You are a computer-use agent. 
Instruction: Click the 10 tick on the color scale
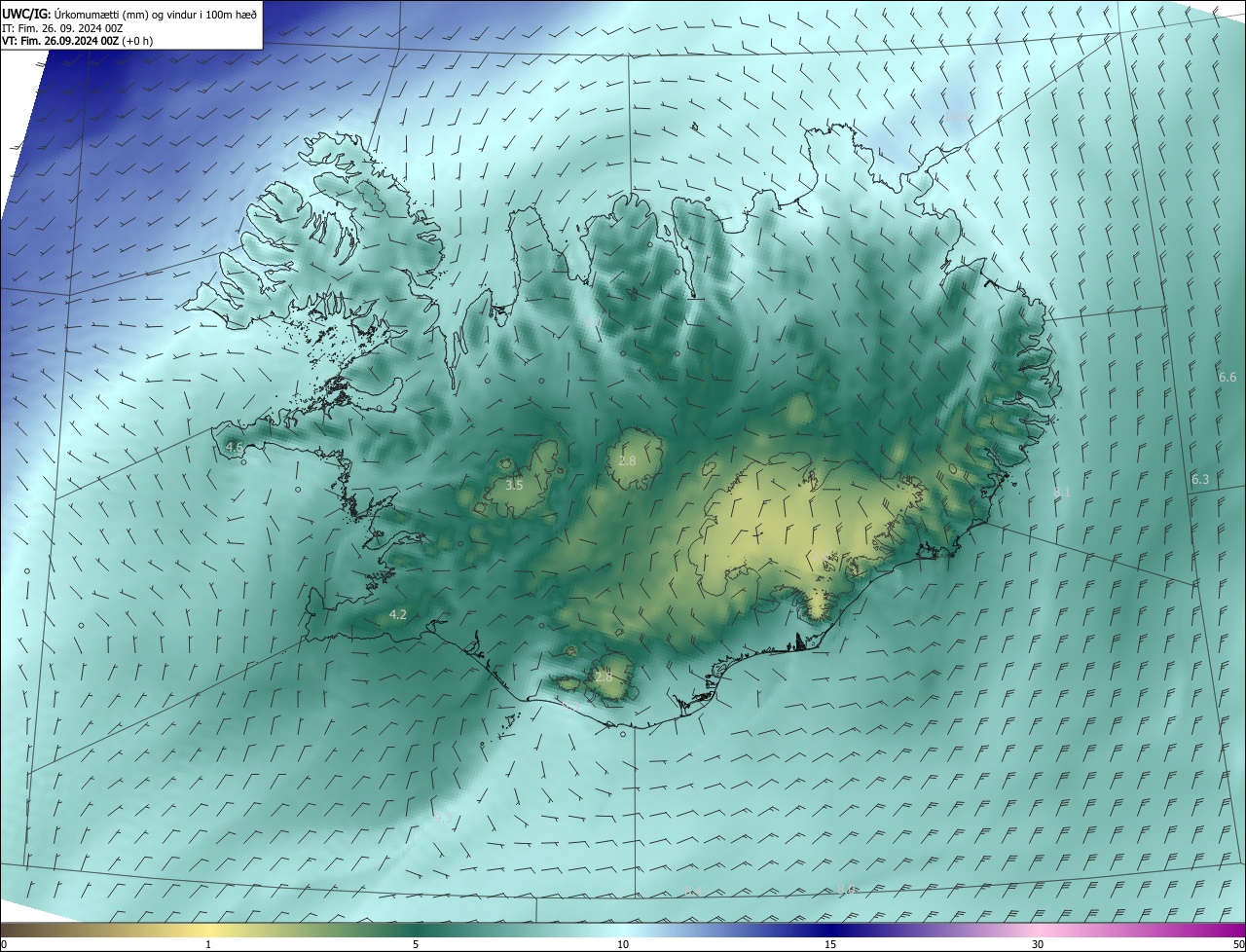[x=623, y=944]
